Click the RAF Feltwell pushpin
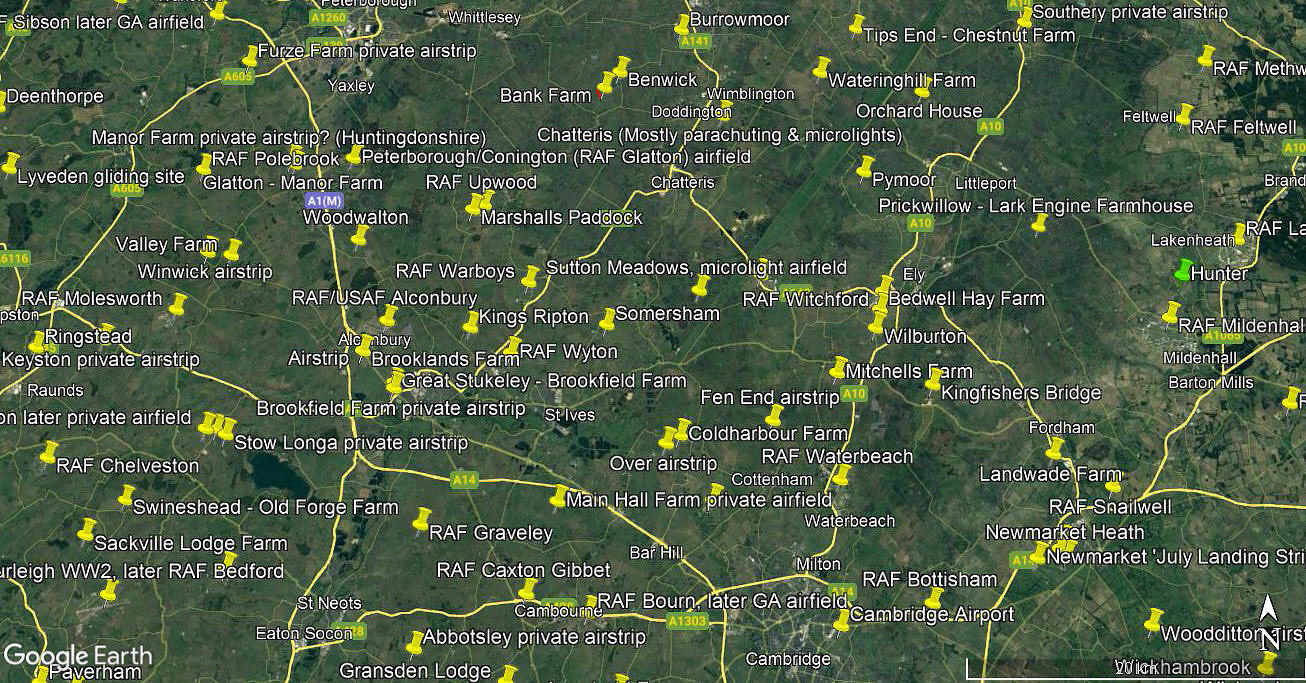 click(x=1184, y=115)
